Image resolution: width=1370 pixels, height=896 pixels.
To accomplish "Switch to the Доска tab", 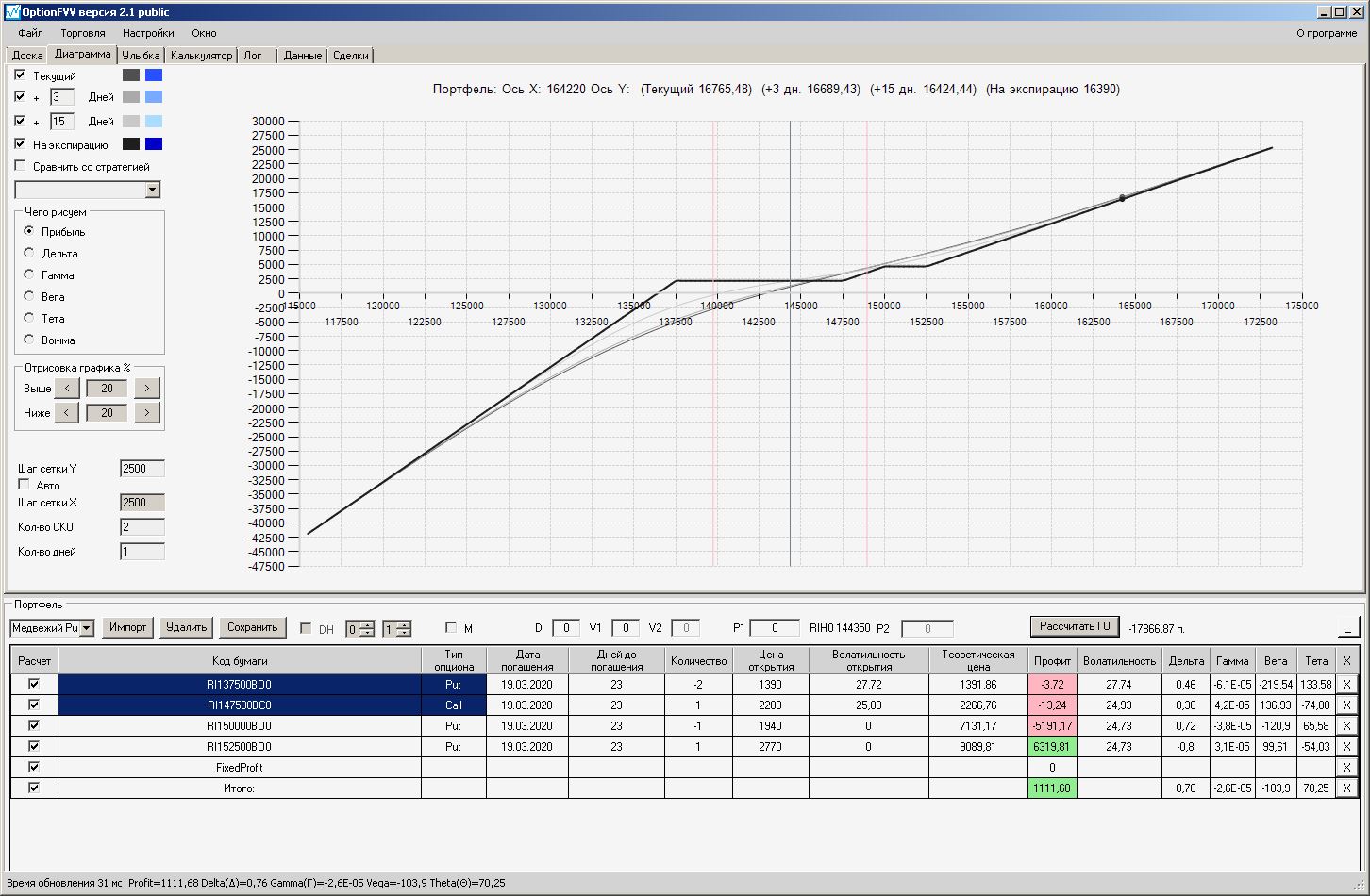I will click(27, 56).
